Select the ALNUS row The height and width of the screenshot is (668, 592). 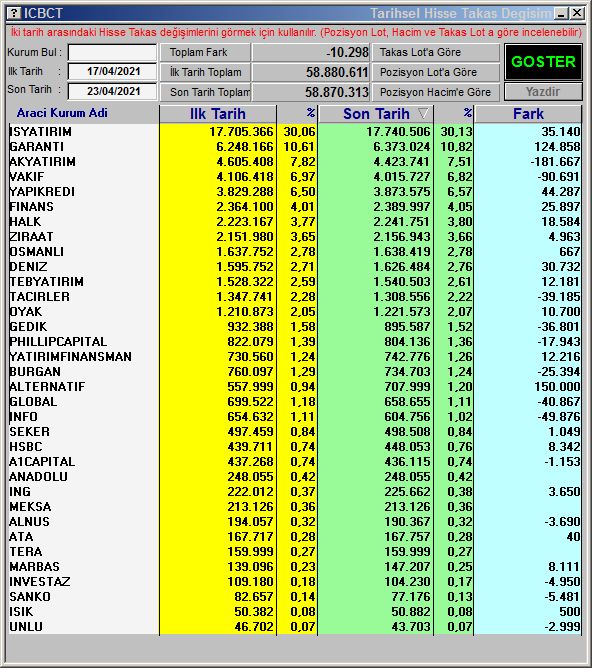point(295,521)
